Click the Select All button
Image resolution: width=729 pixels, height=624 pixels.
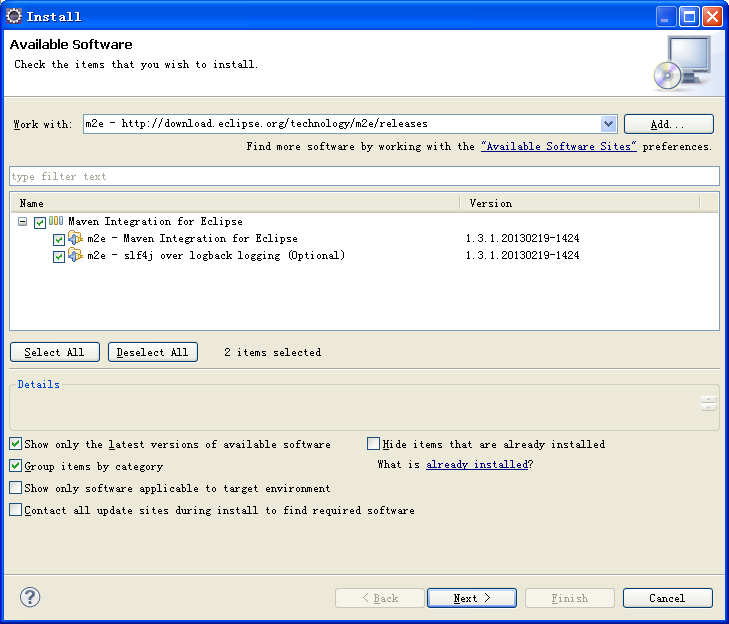tap(54, 352)
